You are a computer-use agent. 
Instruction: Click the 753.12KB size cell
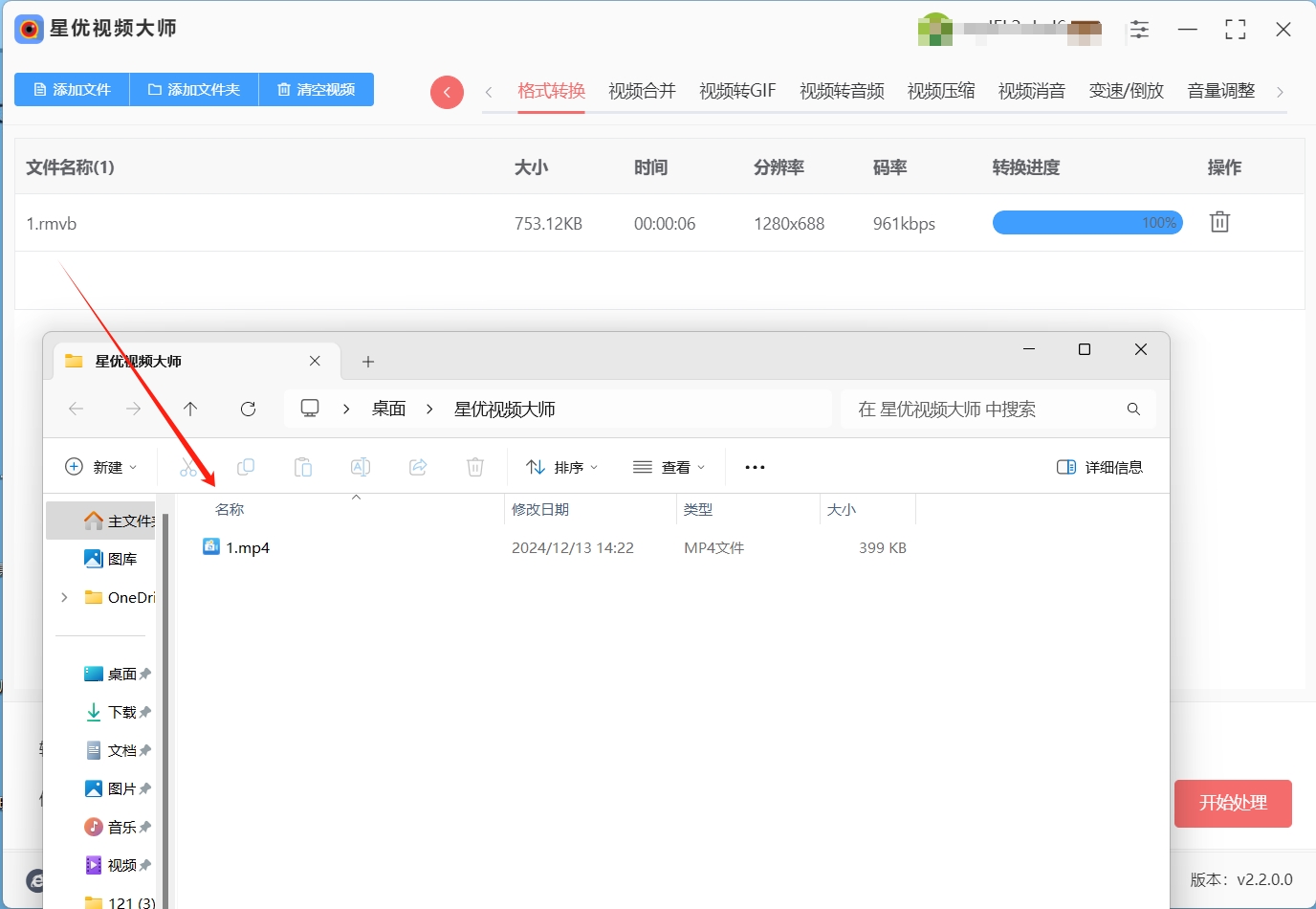tap(548, 224)
